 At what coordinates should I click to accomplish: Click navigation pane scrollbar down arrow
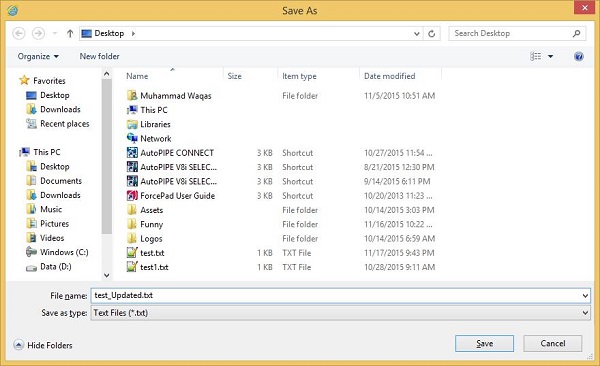click(x=107, y=275)
